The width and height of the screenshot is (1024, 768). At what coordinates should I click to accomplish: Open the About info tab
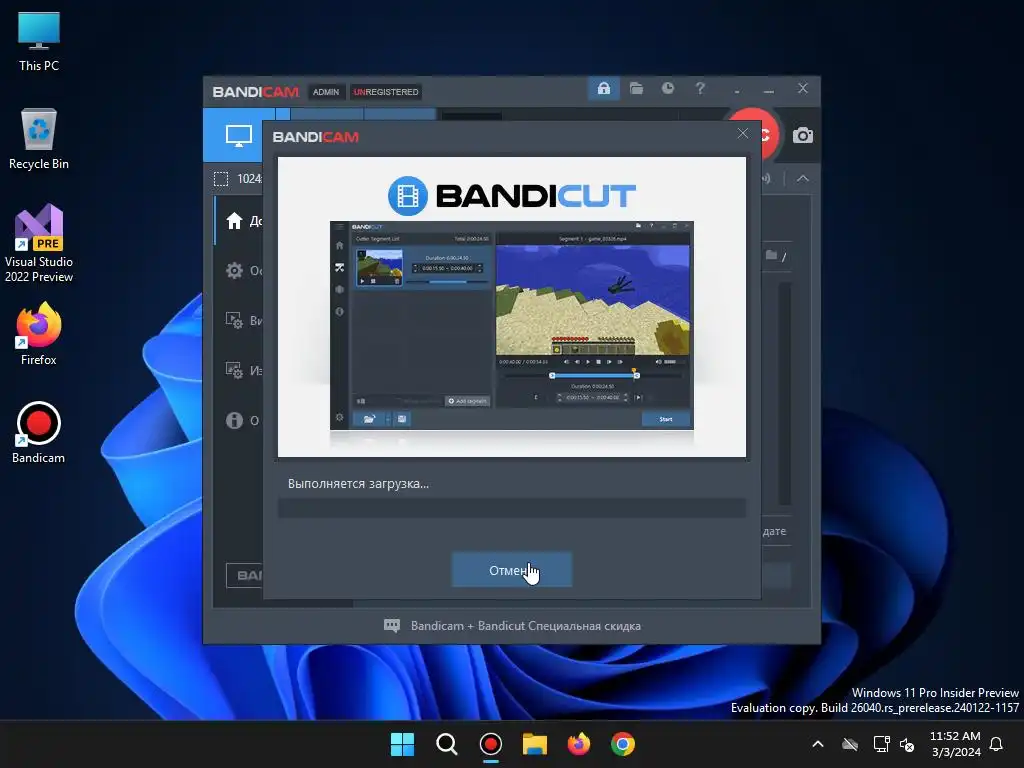click(x=235, y=421)
